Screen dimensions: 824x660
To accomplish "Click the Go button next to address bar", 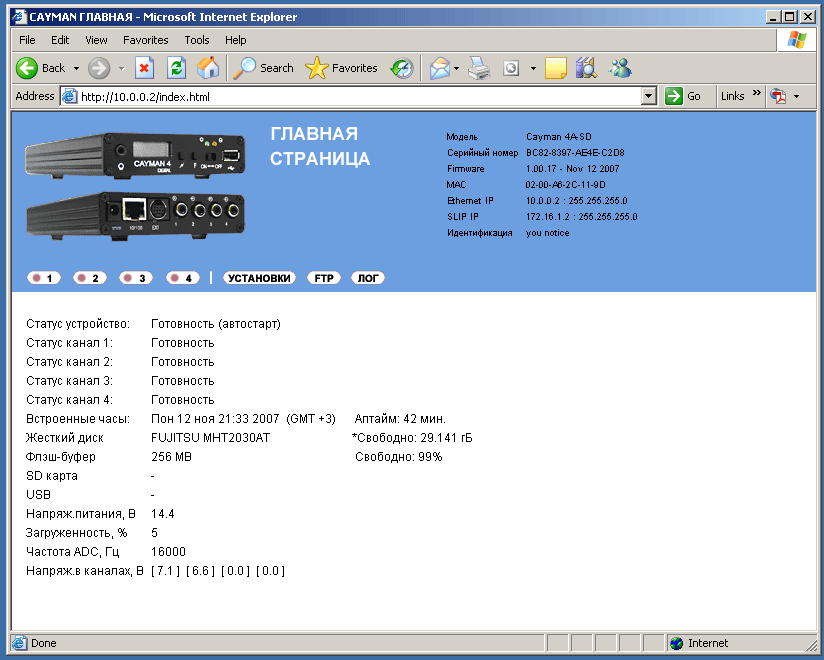I will pyautogui.click(x=683, y=96).
